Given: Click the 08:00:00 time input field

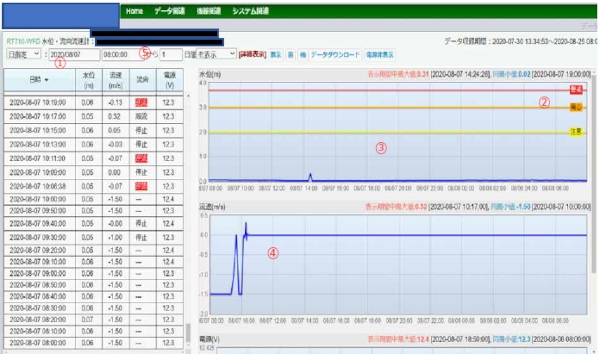Looking at the screenshot, I should (121, 54).
